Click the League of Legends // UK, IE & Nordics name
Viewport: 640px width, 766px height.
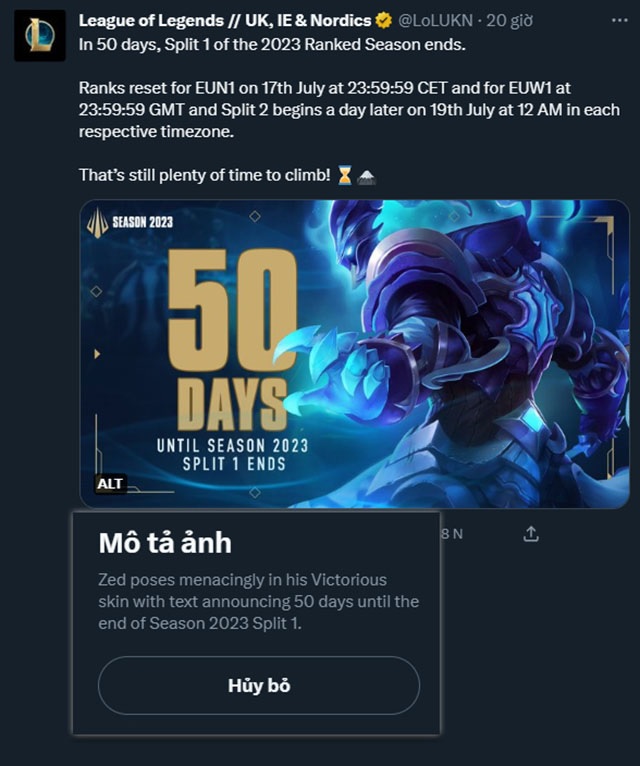[225, 21]
